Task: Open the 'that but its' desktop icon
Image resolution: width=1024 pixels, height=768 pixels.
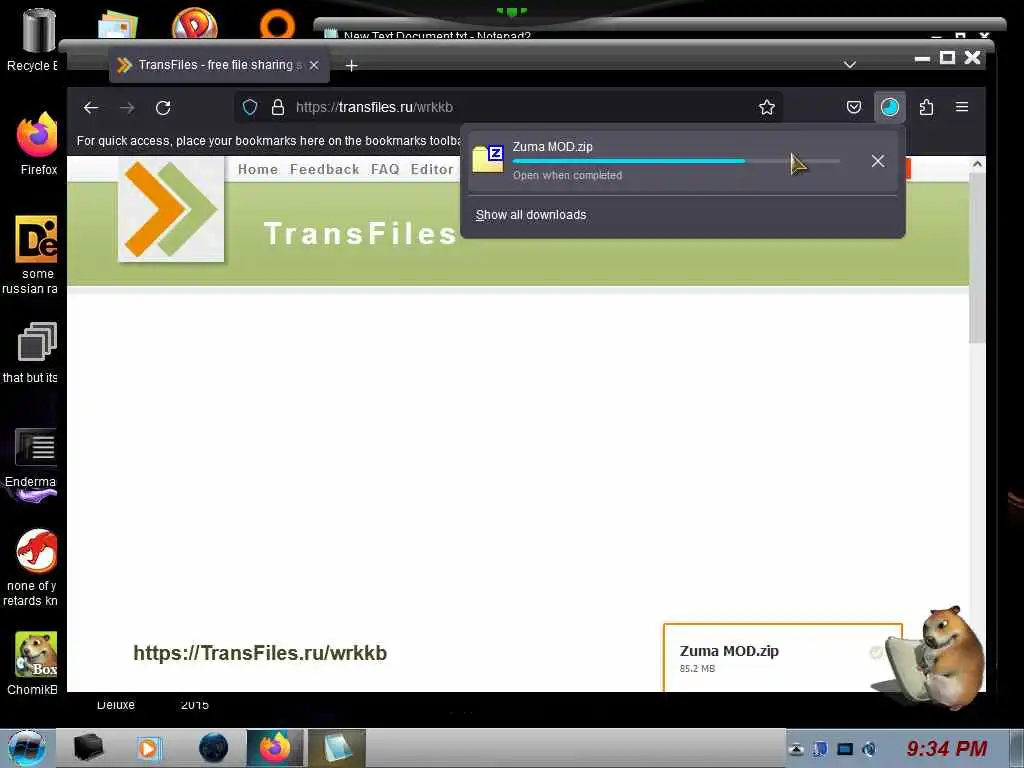Action: pyautogui.click(x=34, y=353)
